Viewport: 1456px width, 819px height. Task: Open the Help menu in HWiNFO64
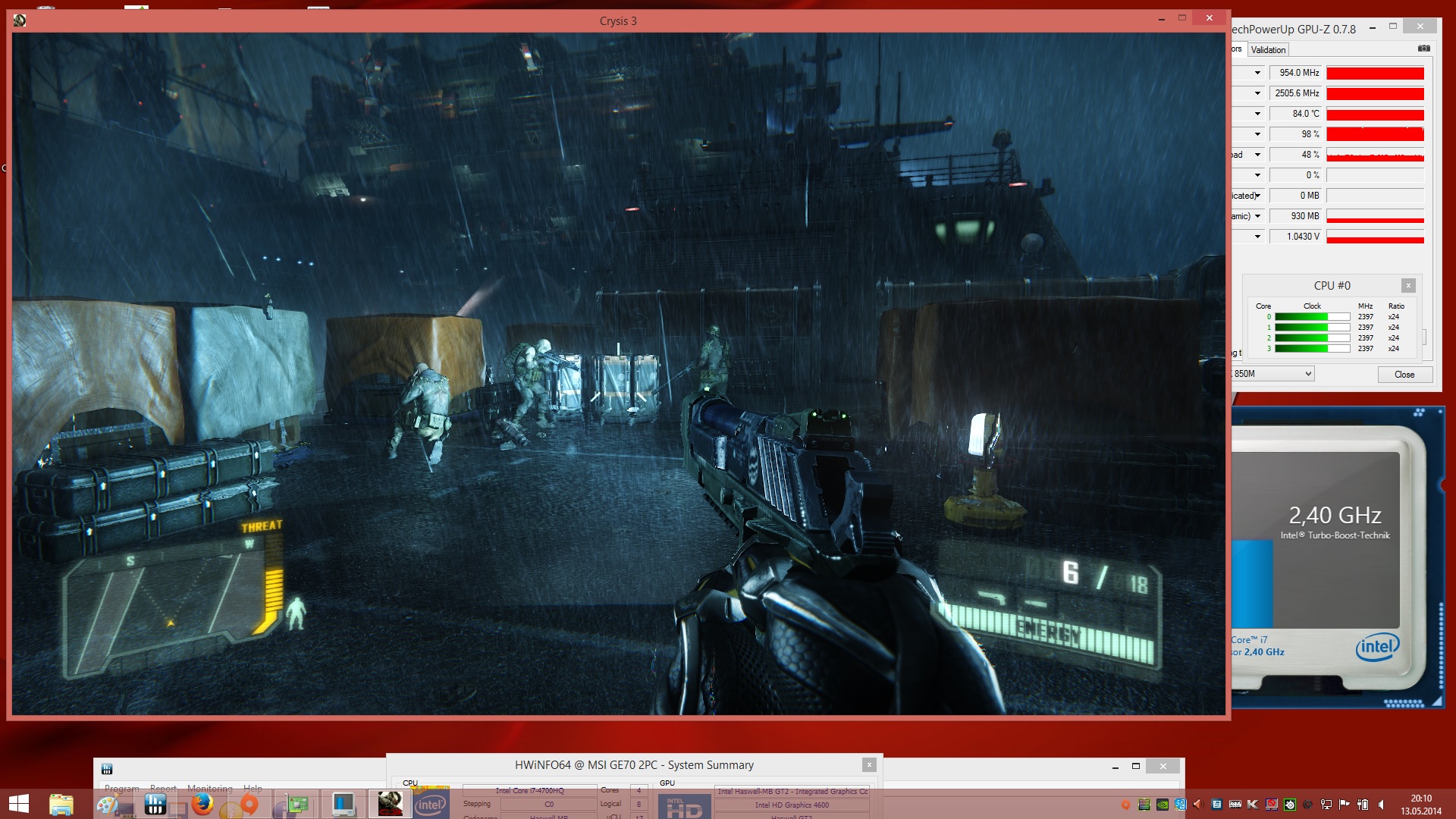pyautogui.click(x=253, y=789)
